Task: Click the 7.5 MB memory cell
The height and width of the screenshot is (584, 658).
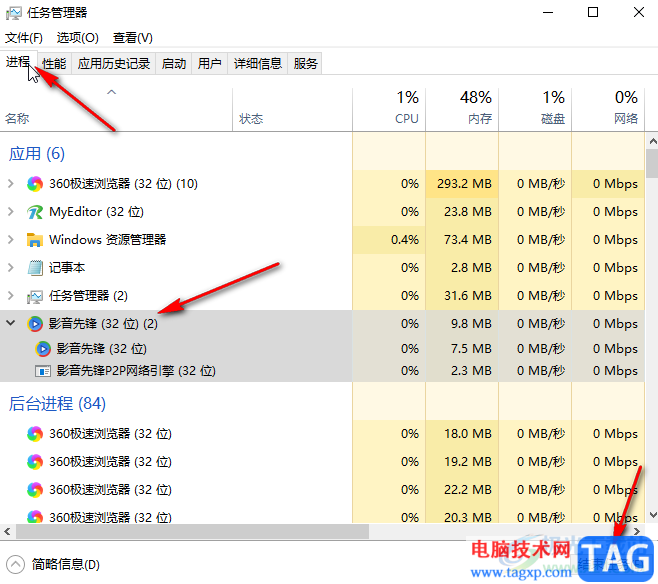Action: [462, 349]
